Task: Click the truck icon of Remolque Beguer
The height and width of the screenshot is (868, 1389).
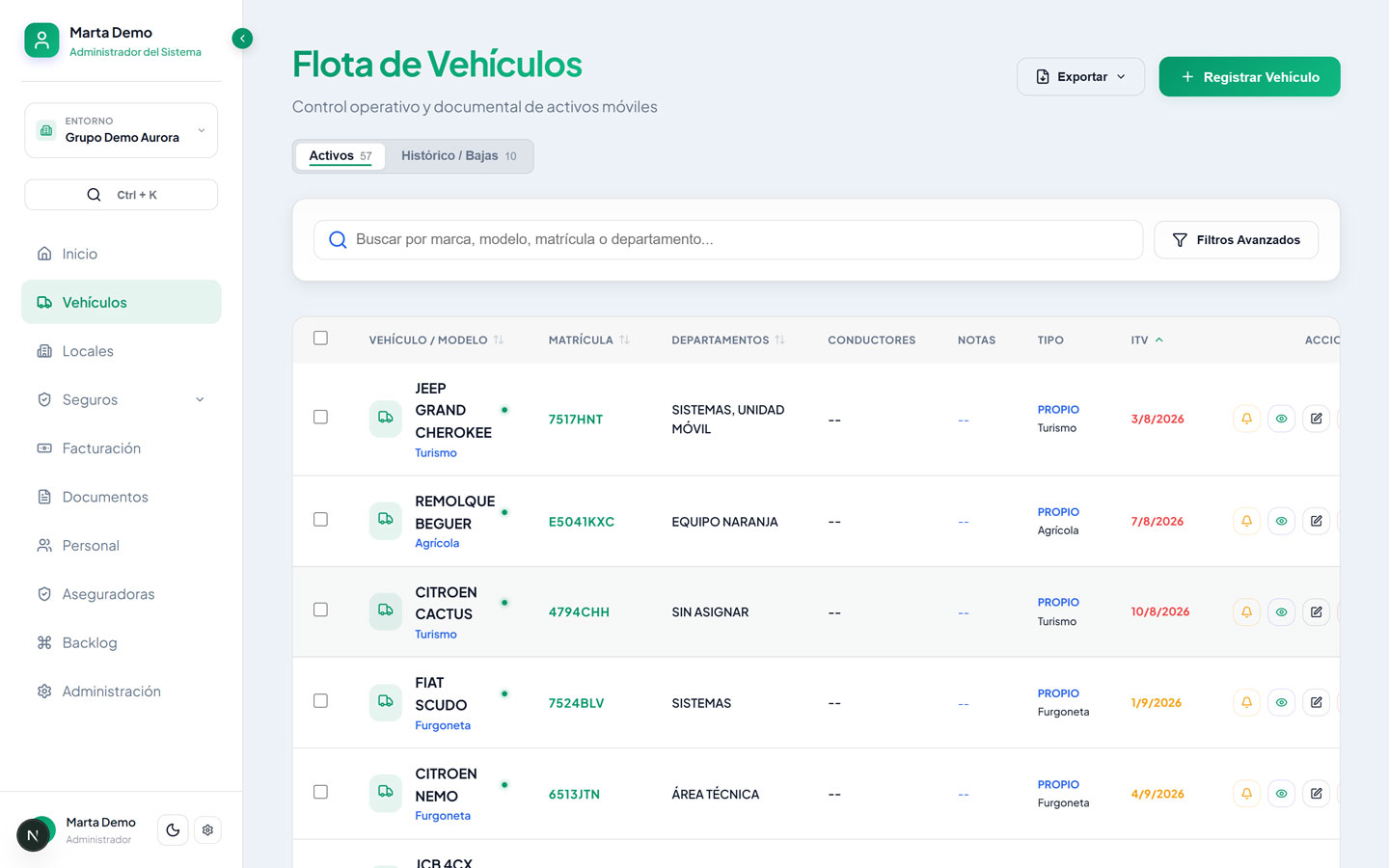Action: pyautogui.click(x=385, y=521)
